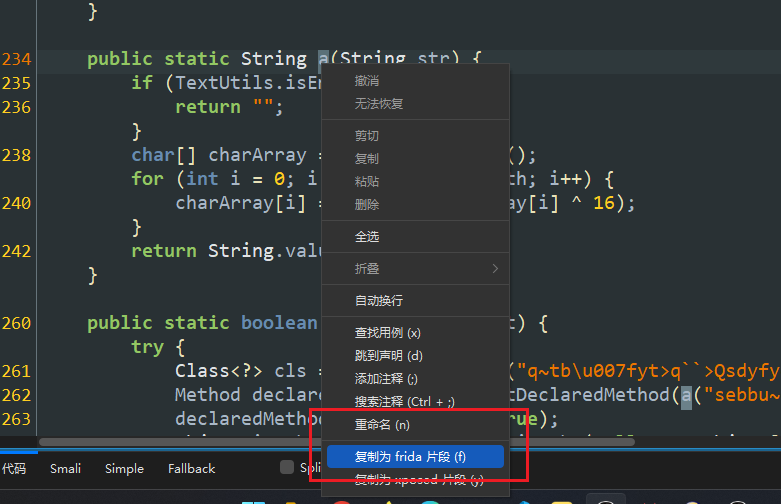Click 复制为 xposed 片段 (y)
Screen dimensions: 781x504
click(419, 480)
